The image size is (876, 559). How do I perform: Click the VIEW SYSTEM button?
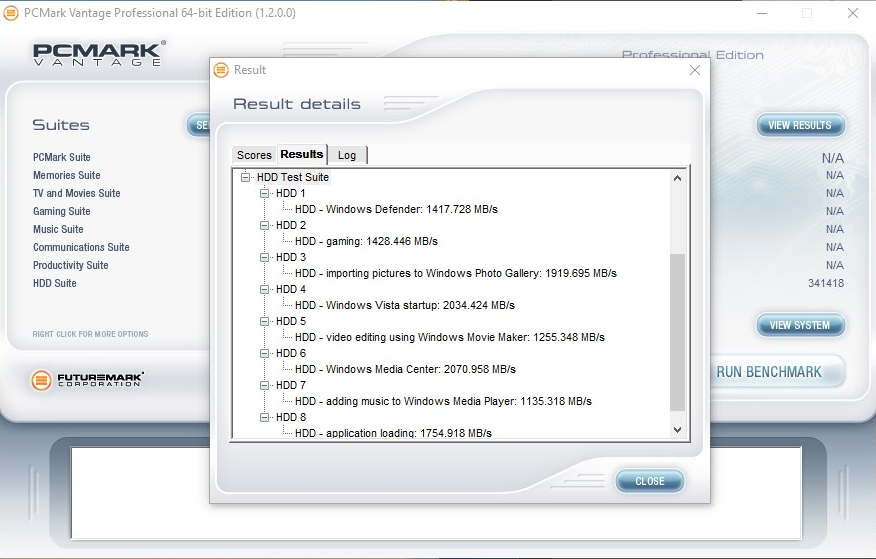pos(800,325)
